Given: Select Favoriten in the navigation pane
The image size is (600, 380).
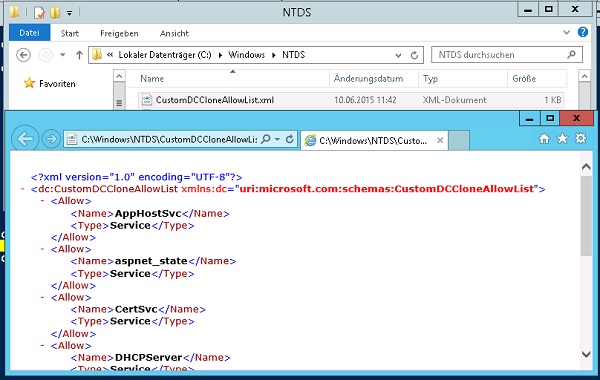Looking at the screenshot, I should pos(57,83).
